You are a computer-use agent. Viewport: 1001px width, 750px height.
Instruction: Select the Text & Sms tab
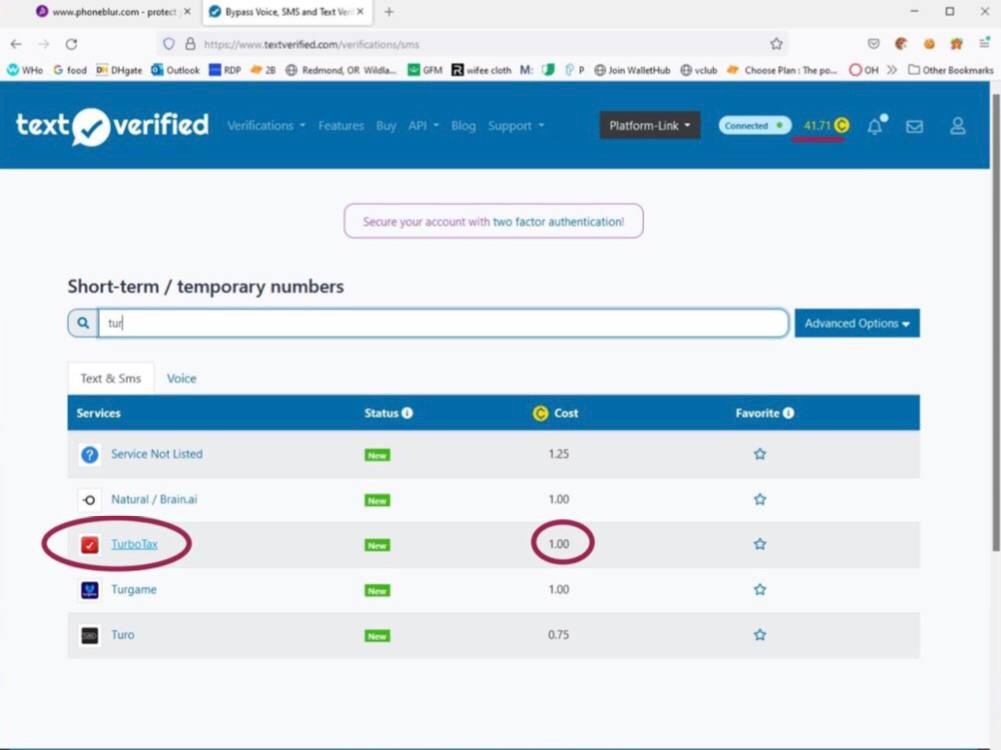110,379
